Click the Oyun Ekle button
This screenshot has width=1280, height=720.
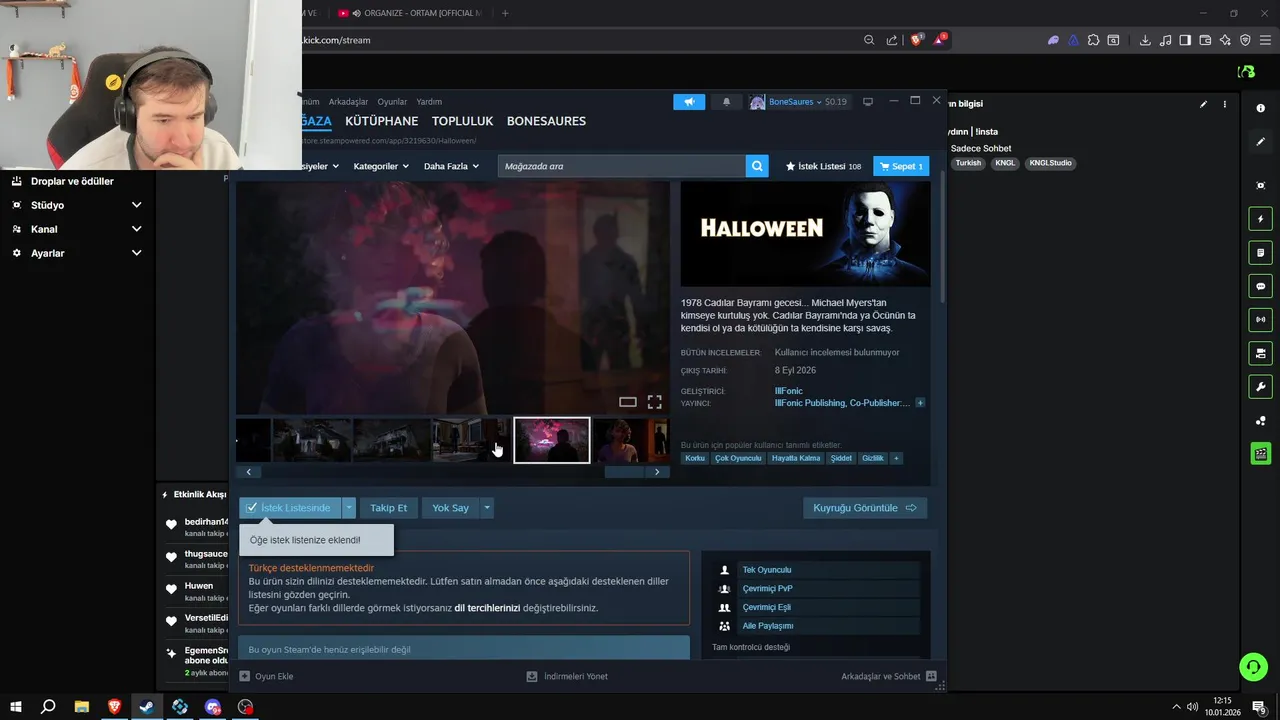pyautogui.click(x=266, y=676)
